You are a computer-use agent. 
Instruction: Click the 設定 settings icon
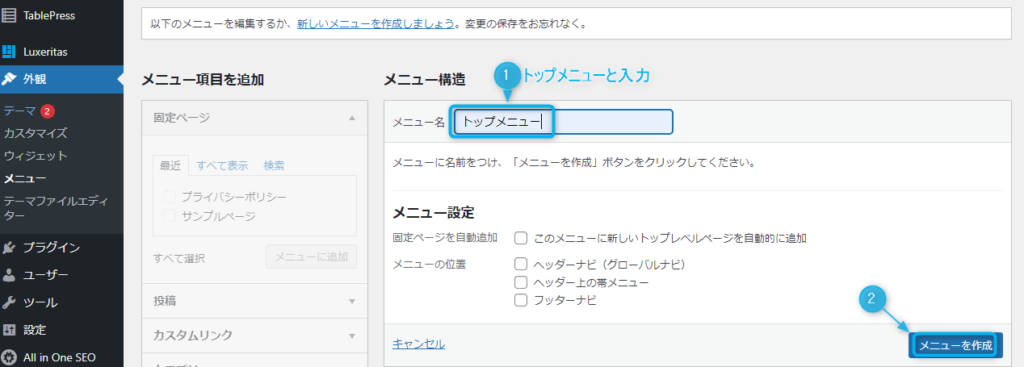click(9, 330)
